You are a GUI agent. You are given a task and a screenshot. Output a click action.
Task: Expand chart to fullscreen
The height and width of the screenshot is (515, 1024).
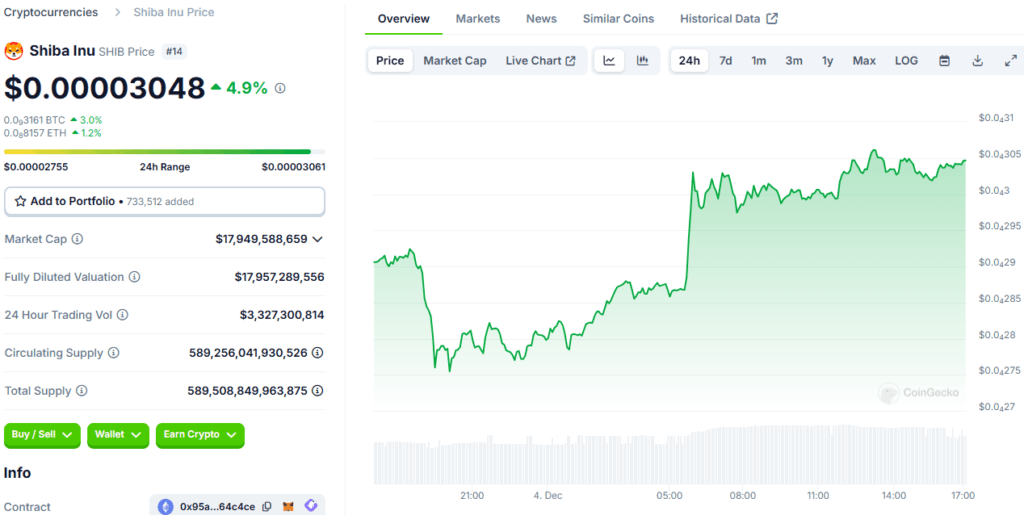click(1010, 61)
